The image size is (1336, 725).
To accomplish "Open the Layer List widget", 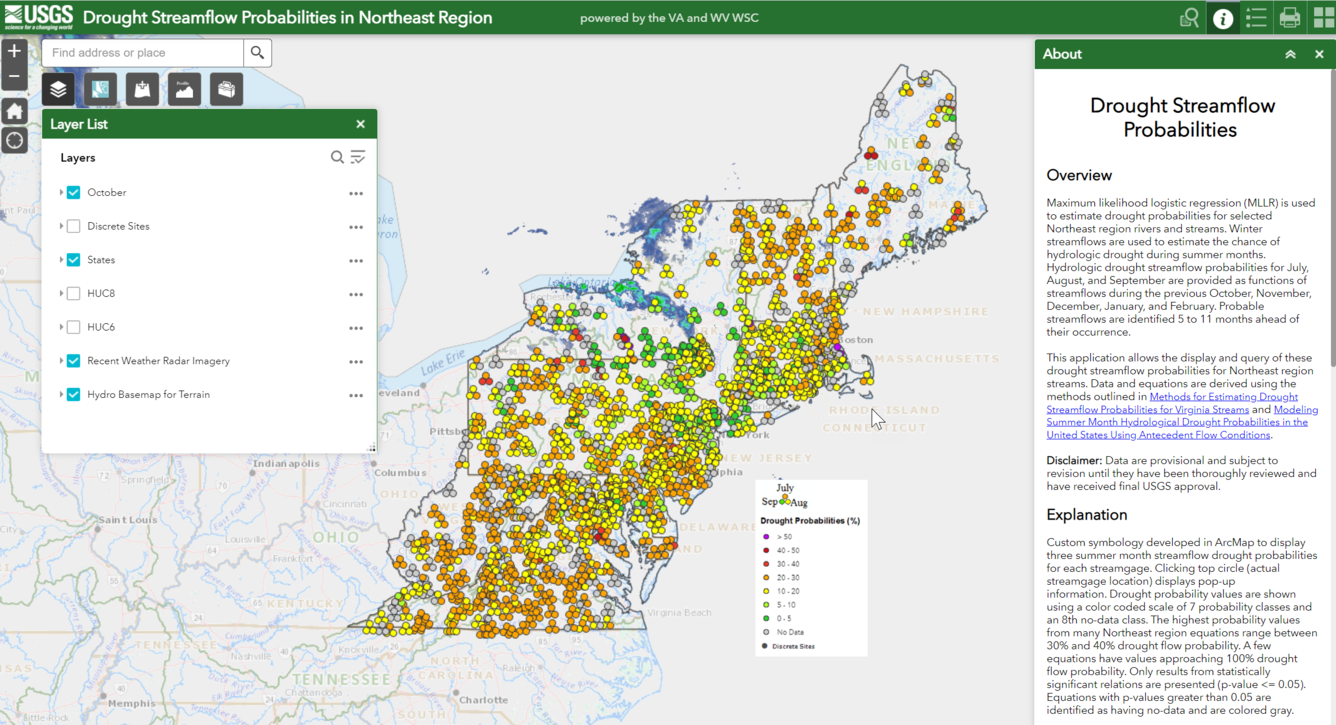I will click(x=58, y=88).
